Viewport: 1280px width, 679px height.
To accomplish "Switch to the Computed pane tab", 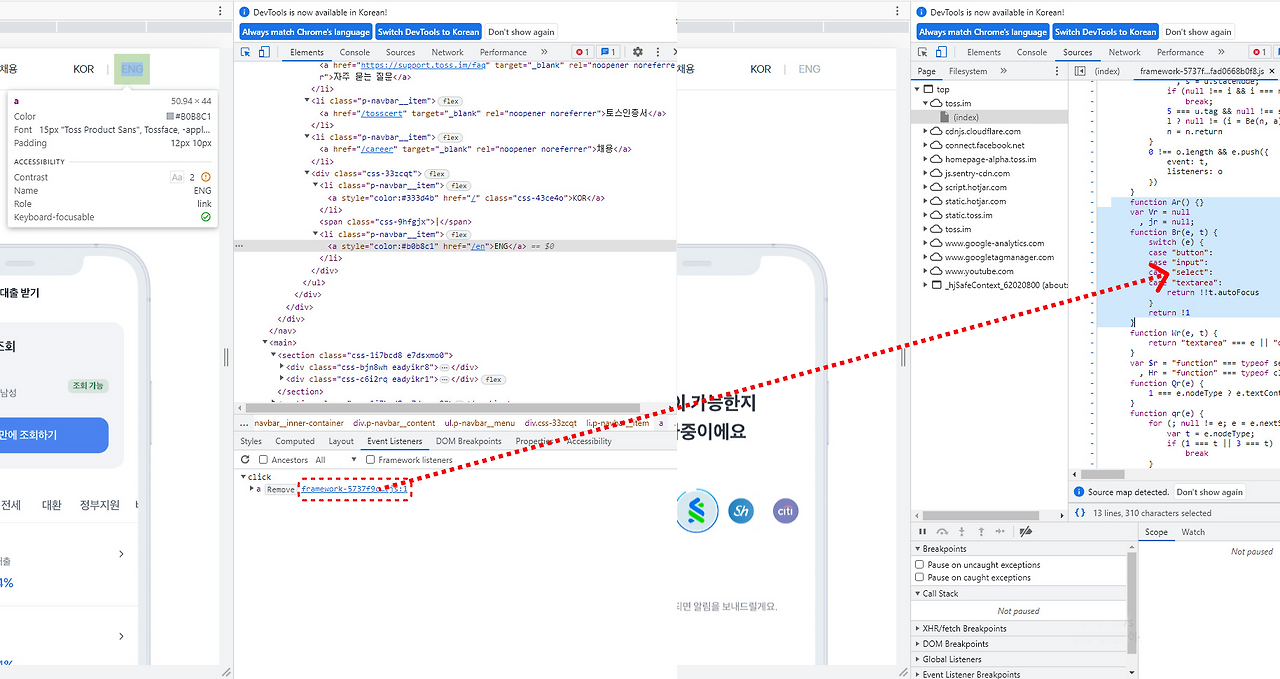I will click(295, 441).
